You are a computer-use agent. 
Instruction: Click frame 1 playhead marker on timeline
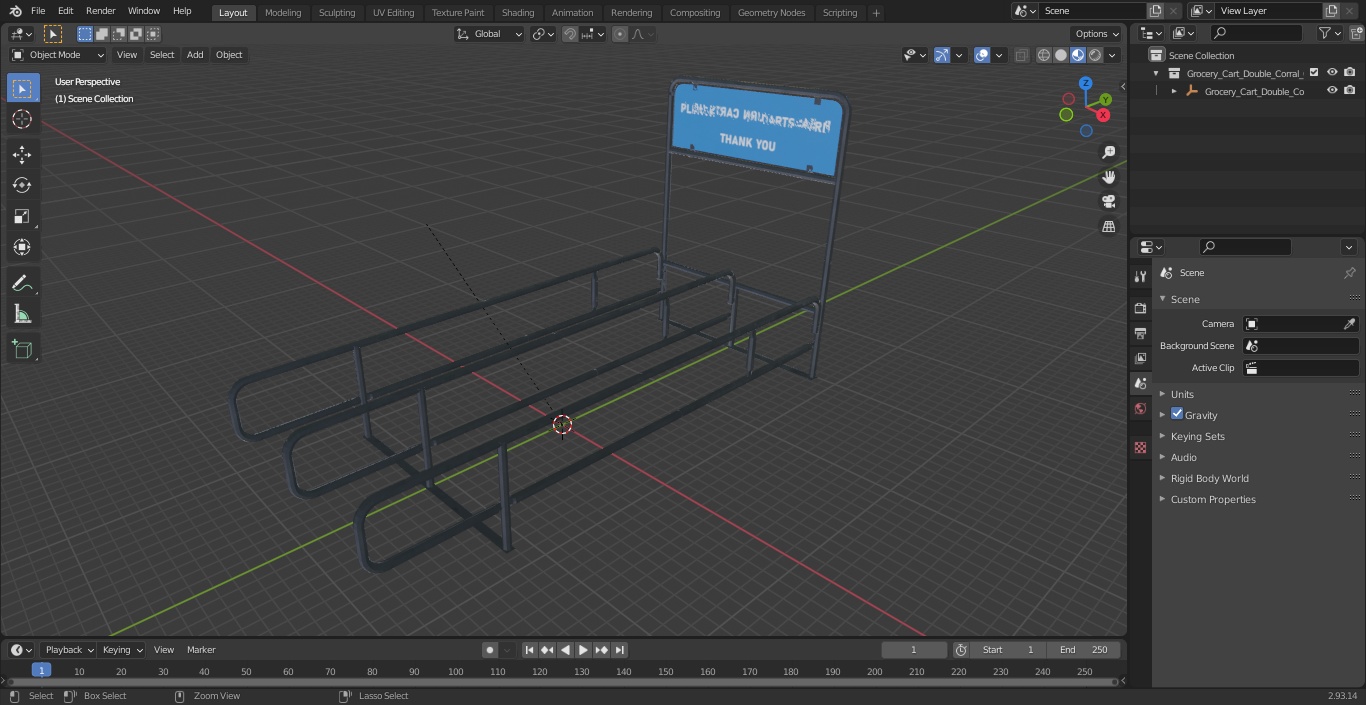[41, 670]
